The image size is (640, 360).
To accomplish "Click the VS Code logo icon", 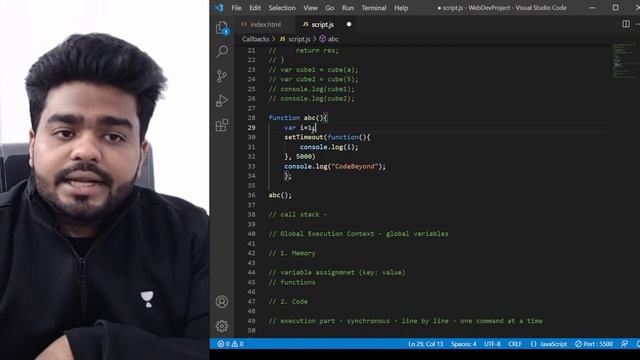I will (x=219, y=7).
